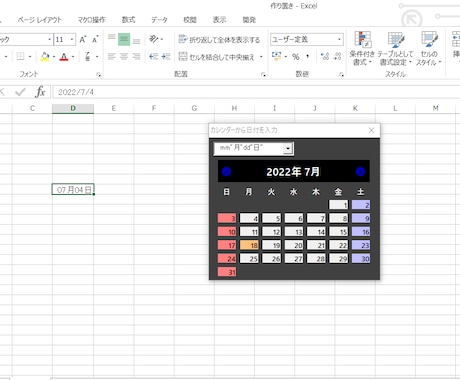Pick day 4 in the calendar
The width and height of the screenshot is (460, 380).
pos(249,219)
